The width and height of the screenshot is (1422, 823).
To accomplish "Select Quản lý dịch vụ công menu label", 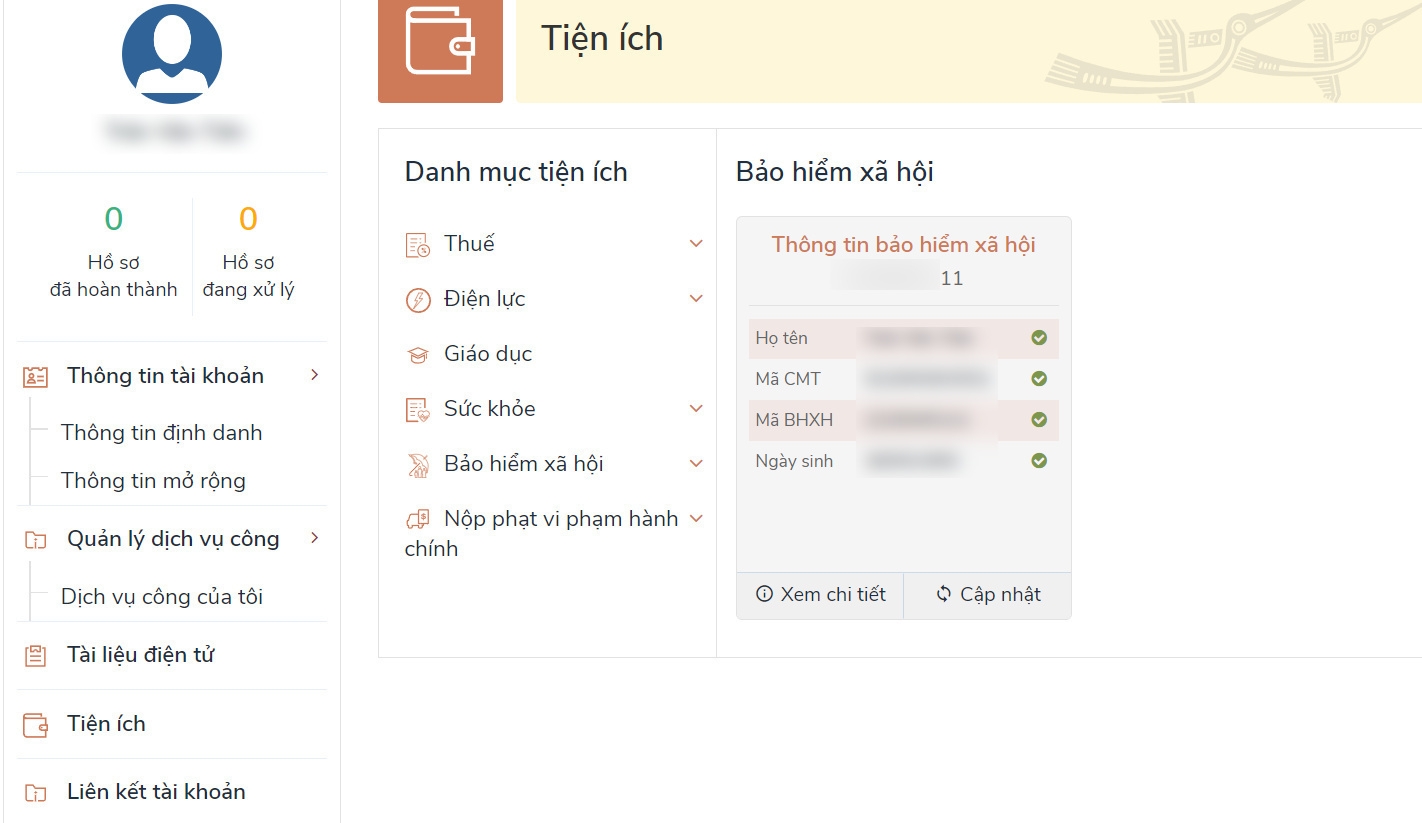I will (173, 539).
